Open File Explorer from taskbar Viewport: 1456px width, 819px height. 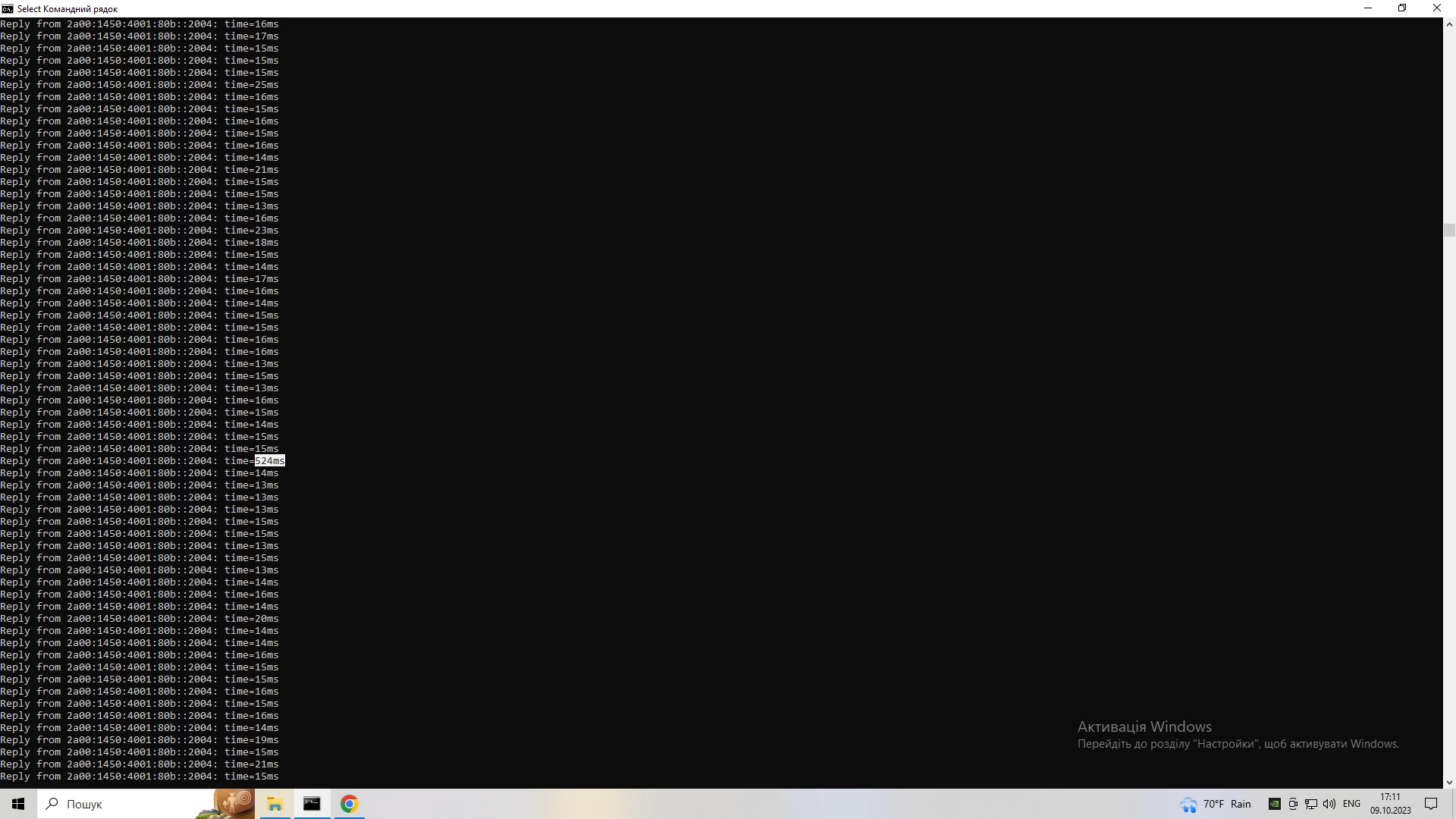pos(275,804)
